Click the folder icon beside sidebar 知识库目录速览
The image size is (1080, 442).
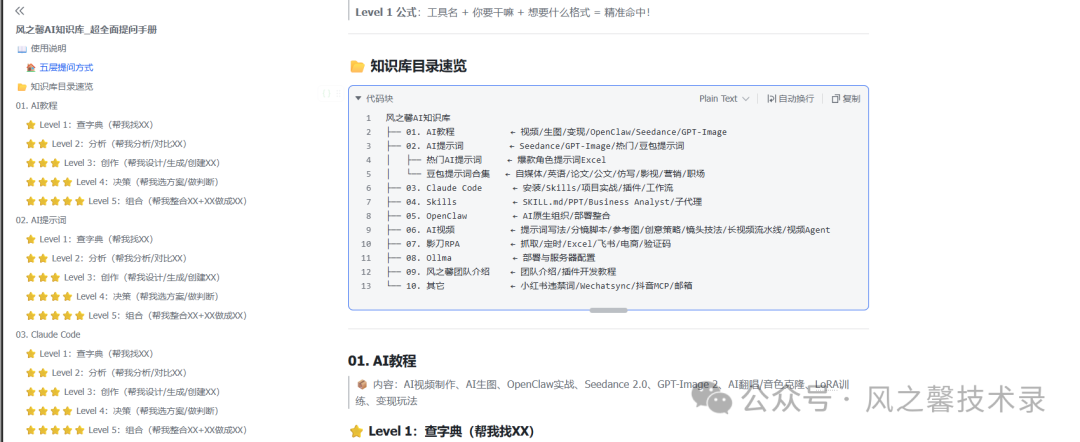pos(22,87)
